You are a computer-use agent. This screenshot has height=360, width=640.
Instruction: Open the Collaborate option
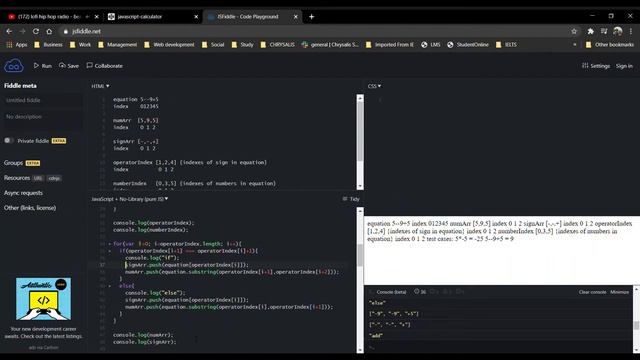[104, 66]
